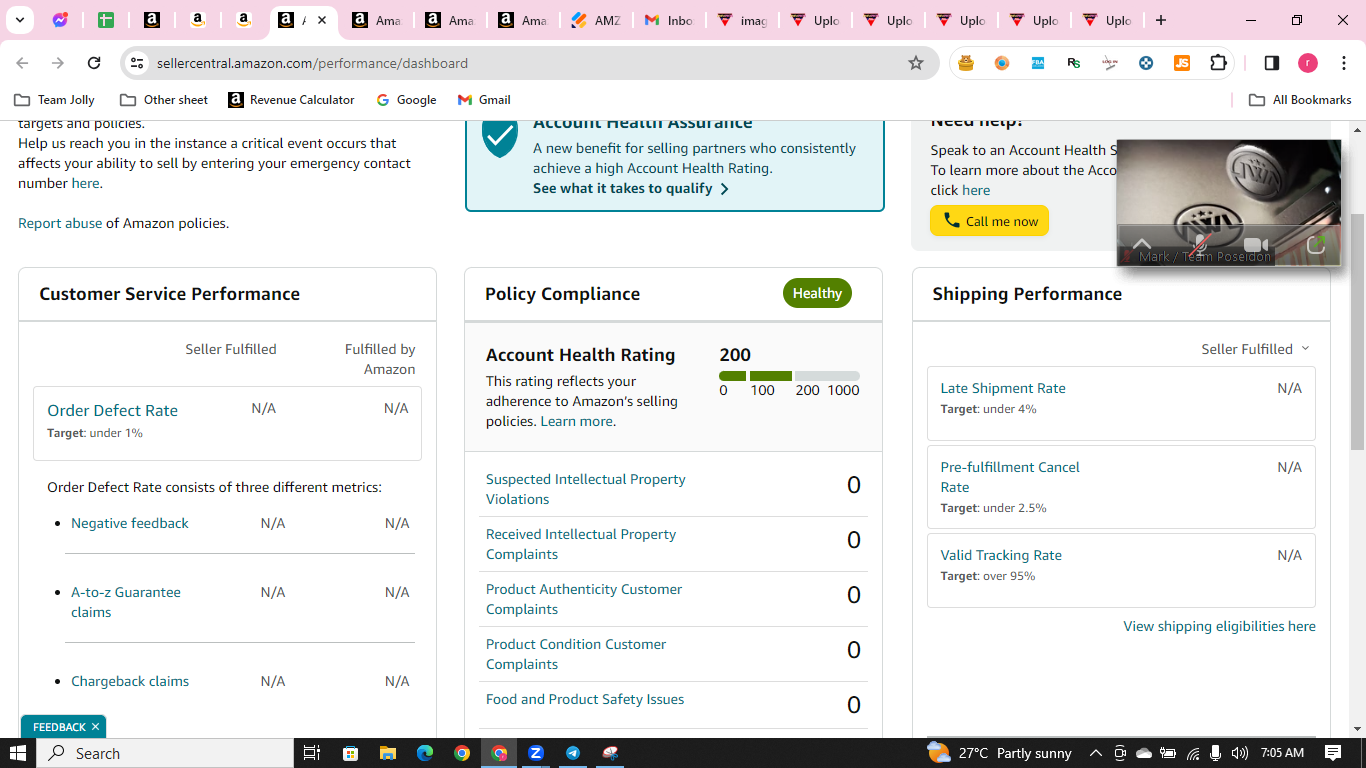The width and height of the screenshot is (1366, 768).
Task: Open the Team Jolly bookmarks folder
Action: pos(55,100)
